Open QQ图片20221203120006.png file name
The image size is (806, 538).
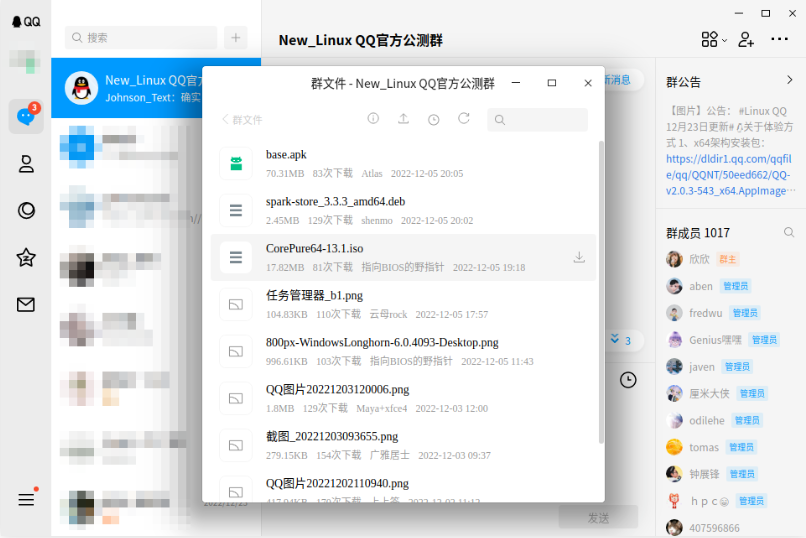click(338, 389)
